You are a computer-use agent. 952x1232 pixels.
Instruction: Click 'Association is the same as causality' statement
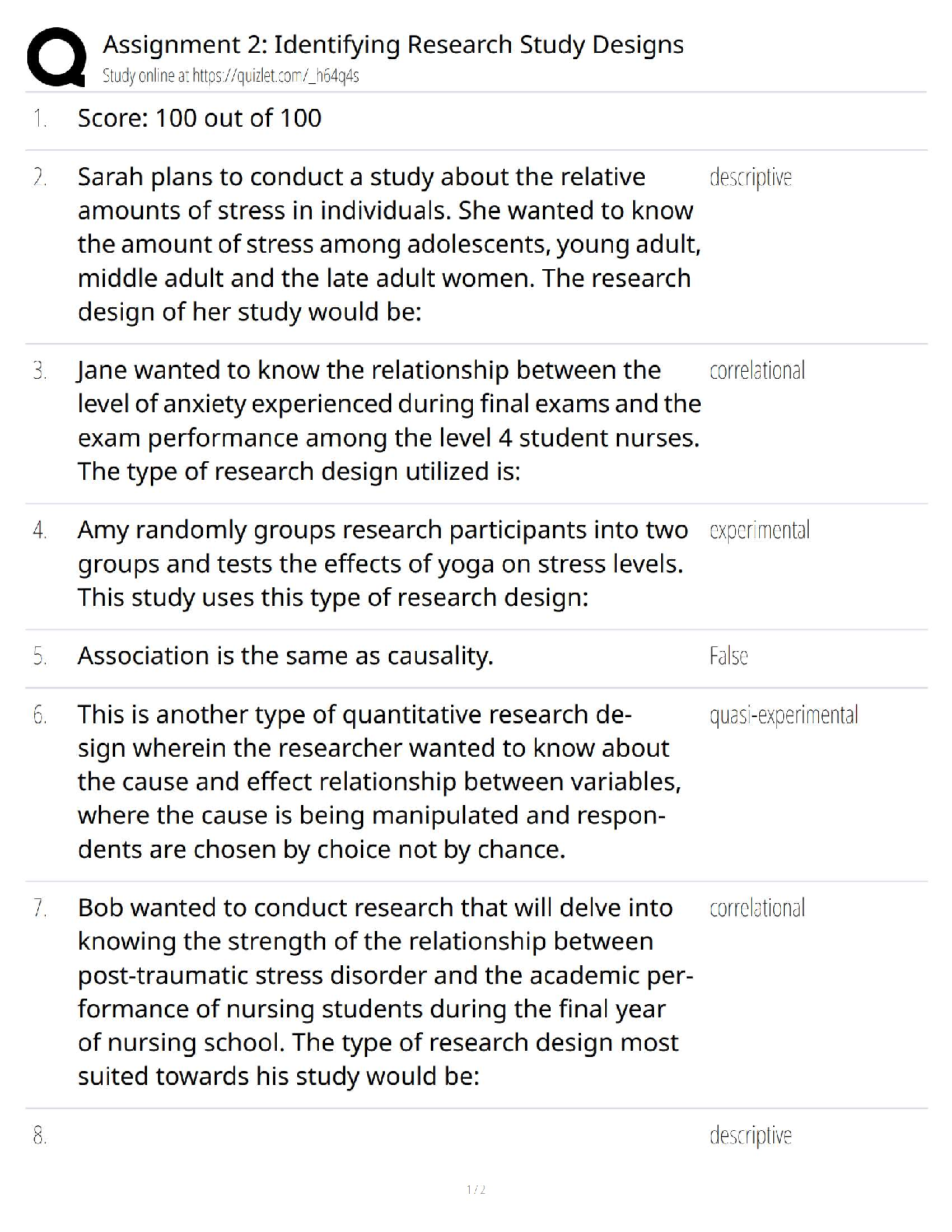(285, 656)
